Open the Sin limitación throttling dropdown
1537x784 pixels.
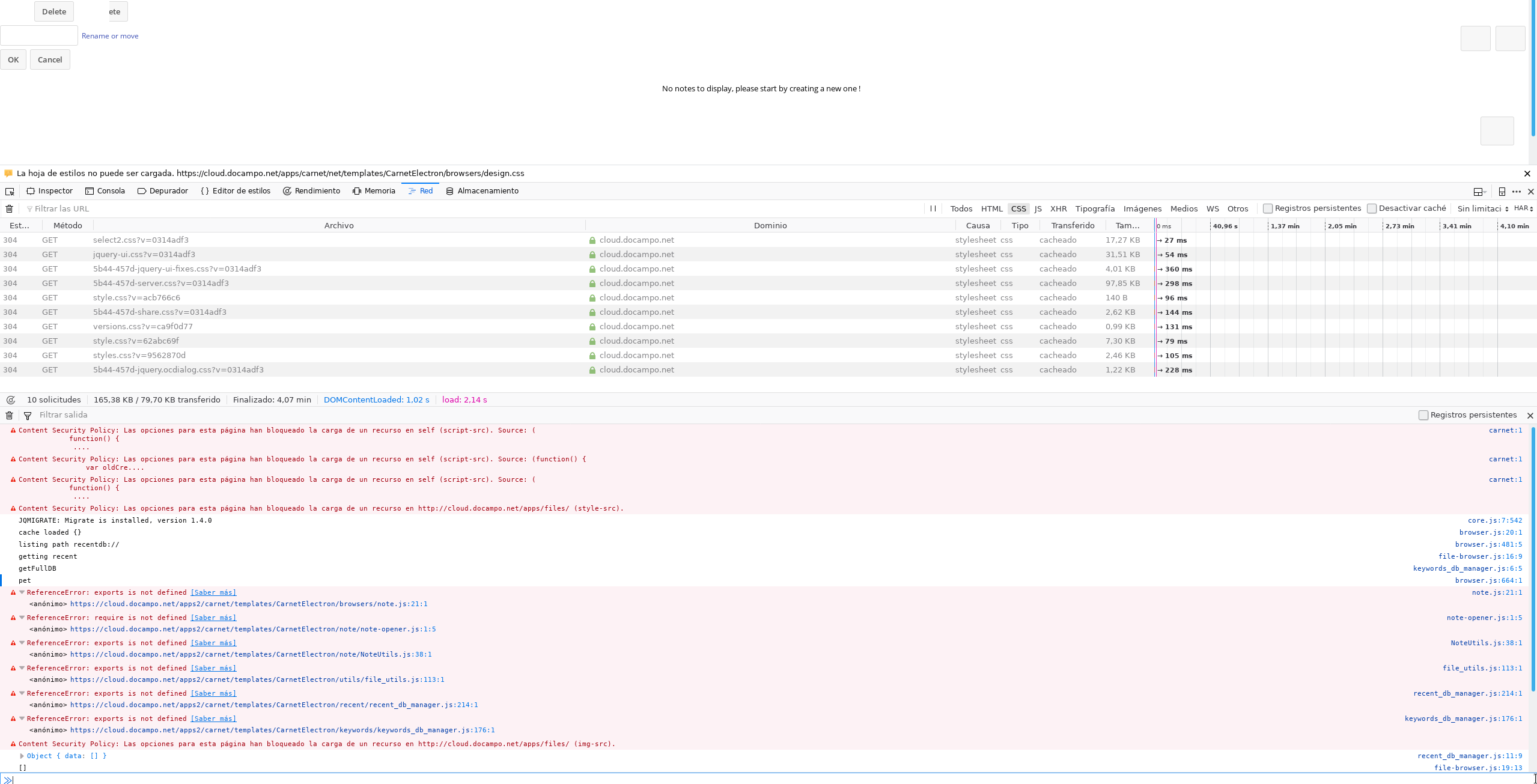[x=1482, y=208]
